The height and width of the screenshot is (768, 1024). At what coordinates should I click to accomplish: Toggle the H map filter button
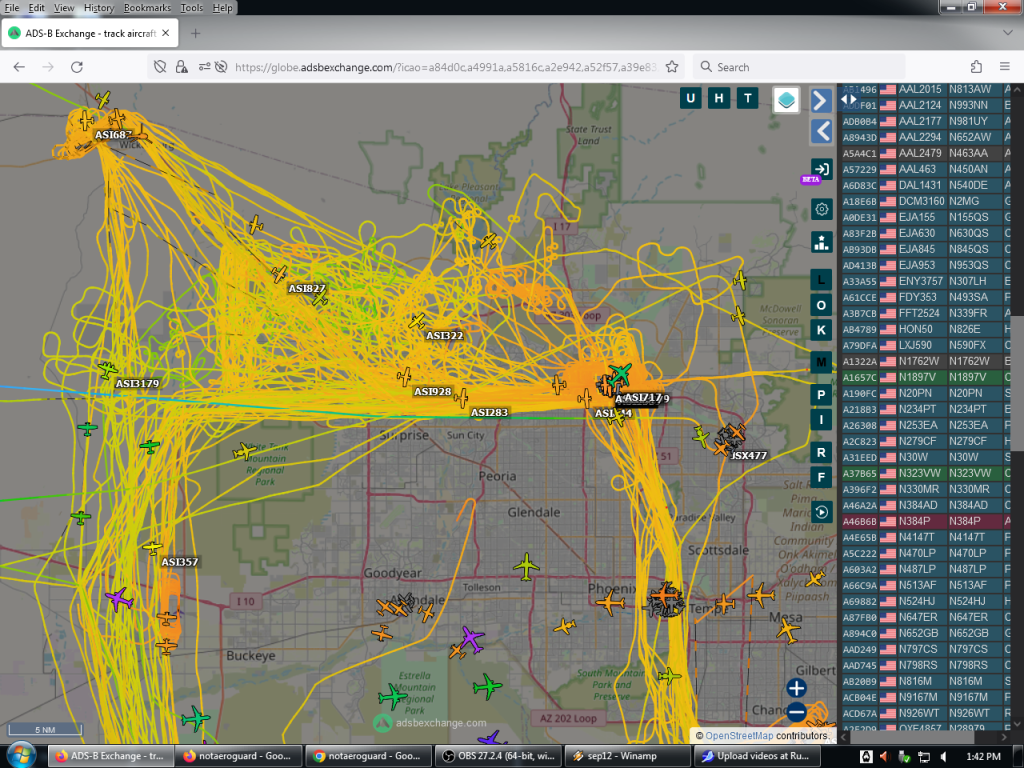pos(719,98)
